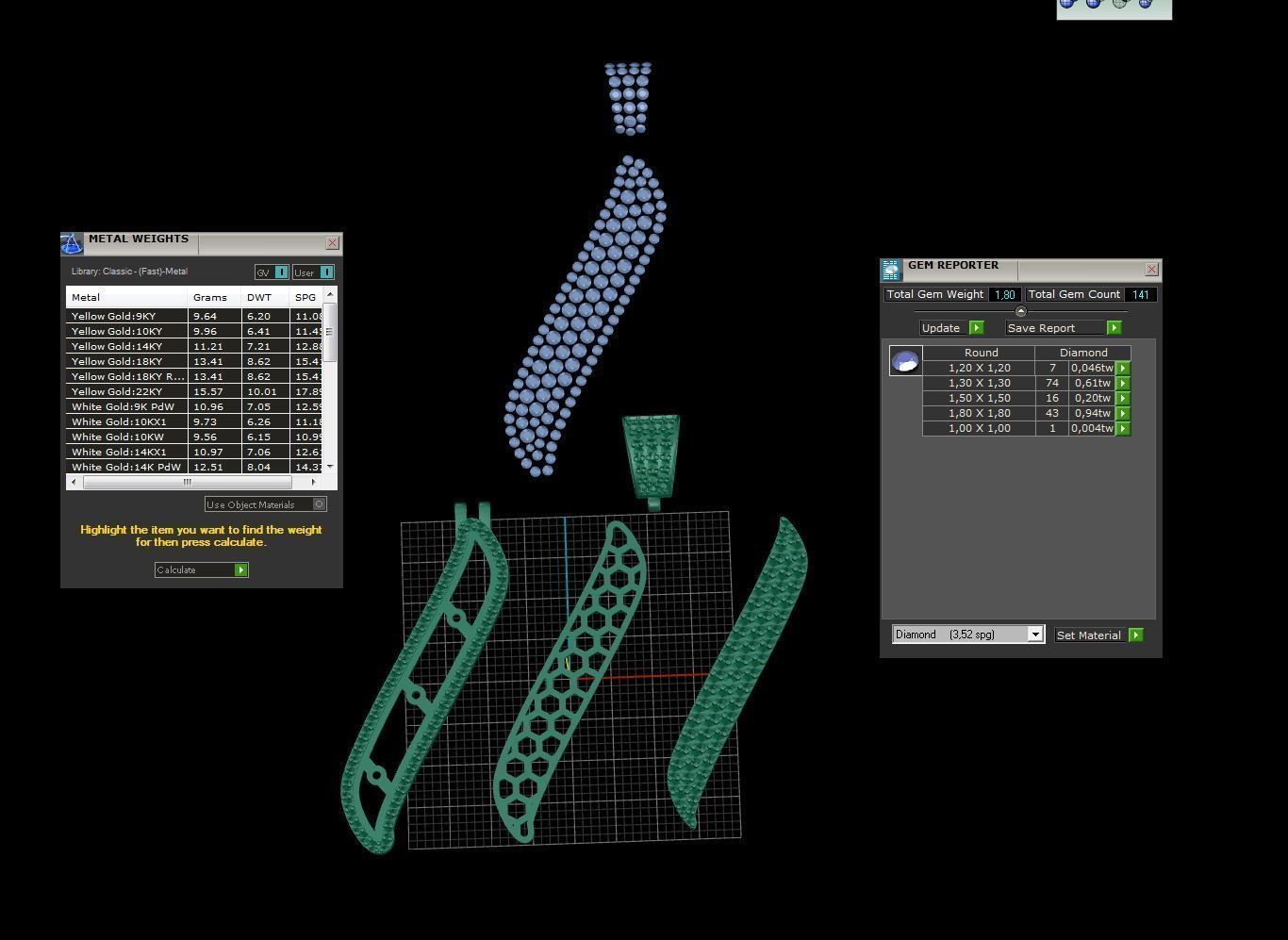This screenshot has width=1288, height=940.
Task: Click the 0,61tw weight cell
Action: click(1092, 383)
